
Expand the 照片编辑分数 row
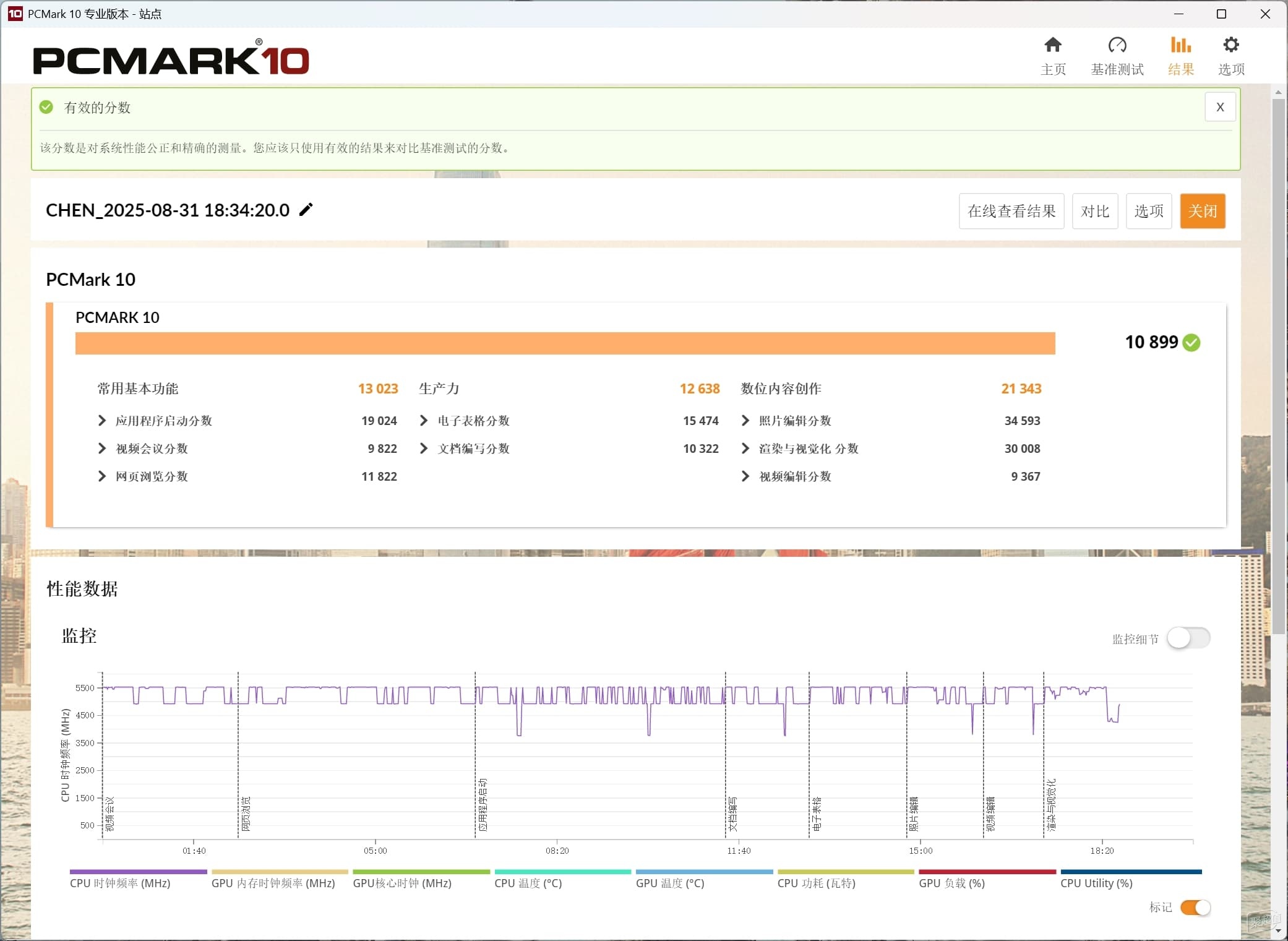745,421
